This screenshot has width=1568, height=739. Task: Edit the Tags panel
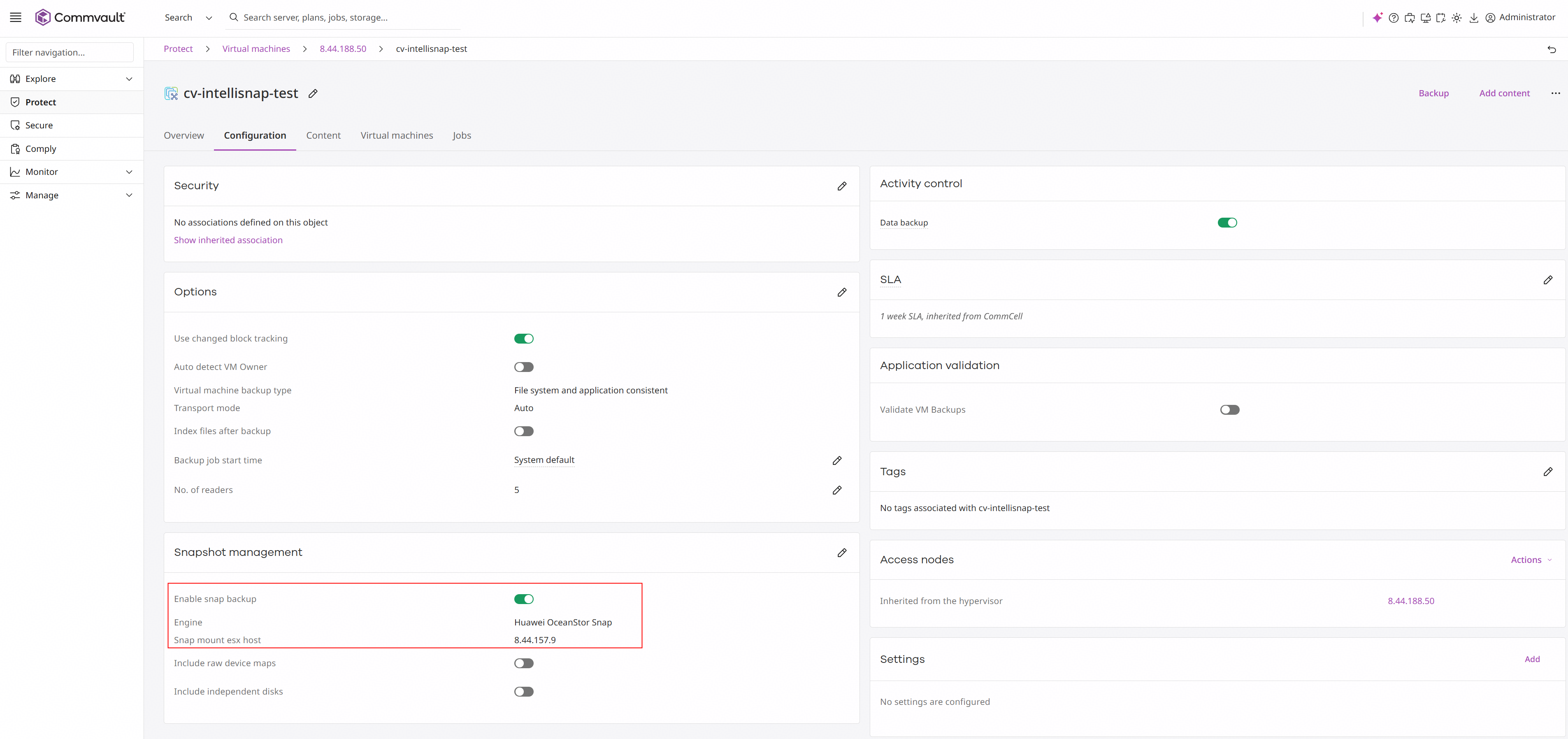1548,472
